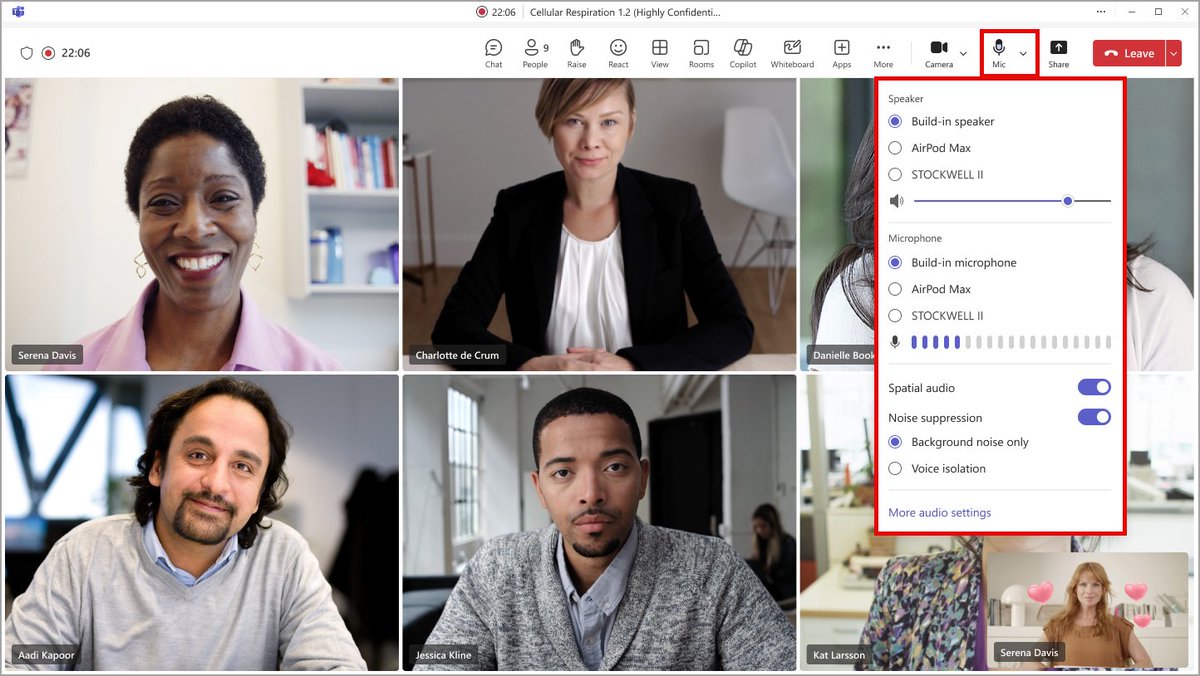Turn off the Camera
Viewport: 1200px width, 676px height.
[939, 54]
